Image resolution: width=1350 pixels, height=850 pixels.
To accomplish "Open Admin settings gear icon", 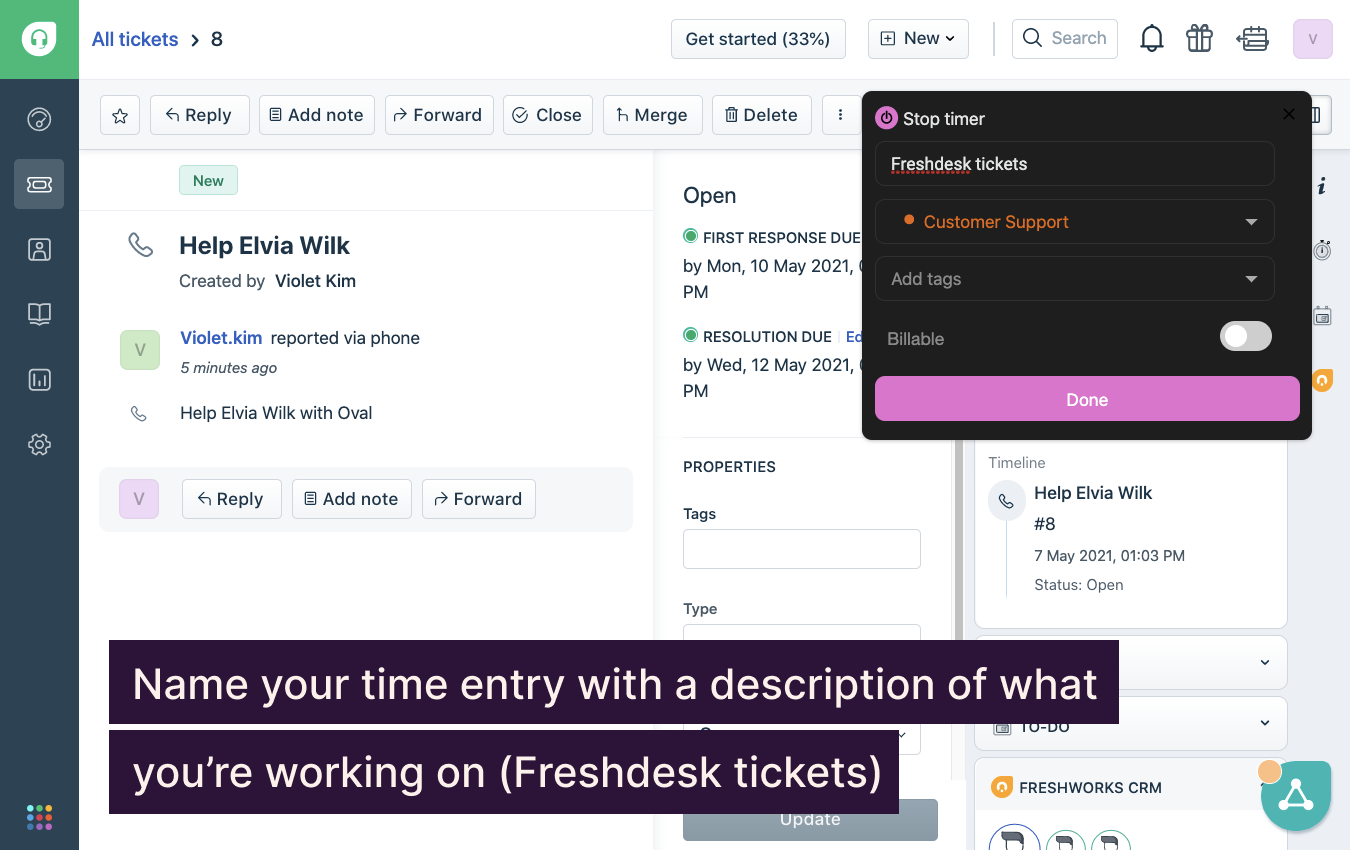I will point(39,445).
